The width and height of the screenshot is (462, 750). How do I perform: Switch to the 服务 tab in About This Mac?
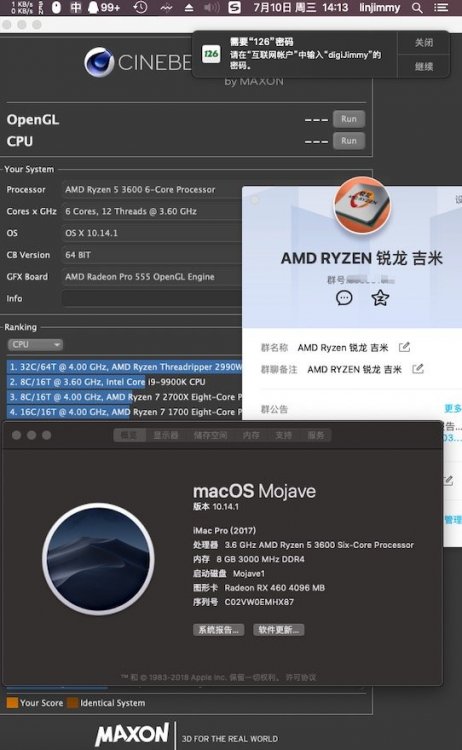coord(316,435)
